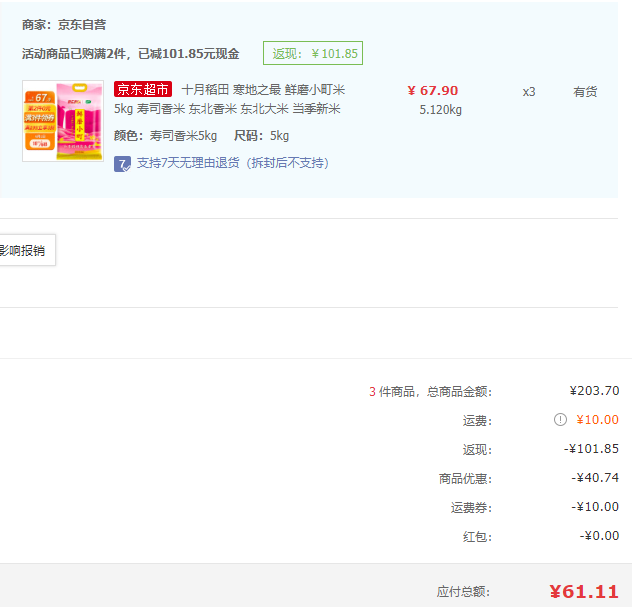The width and height of the screenshot is (632, 607).
Task: Click the green 返现 ¥101.85 badge
Action: click(x=312, y=54)
